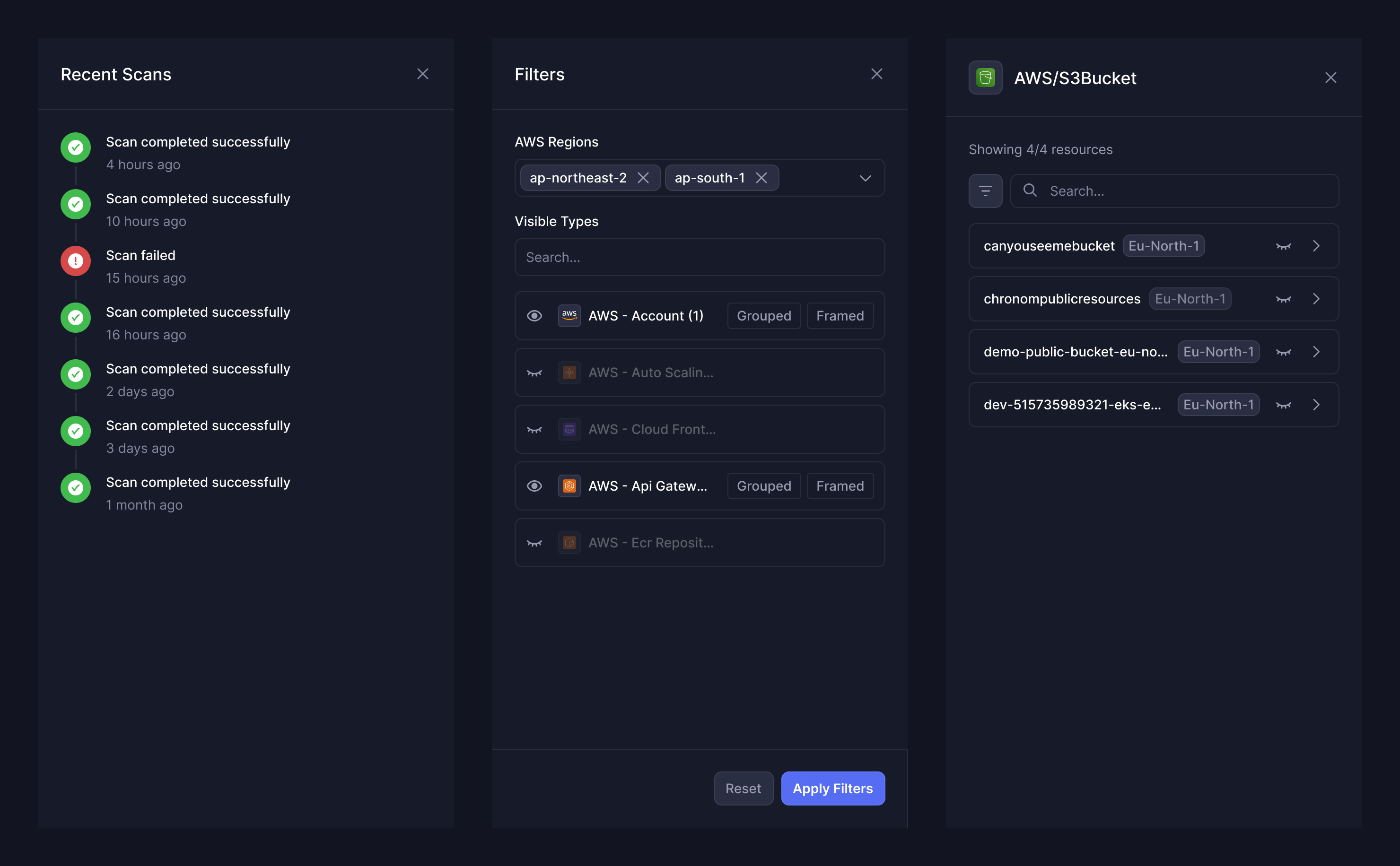Expand the demo-public-bucket-eu-no... row chevron

(1316, 352)
